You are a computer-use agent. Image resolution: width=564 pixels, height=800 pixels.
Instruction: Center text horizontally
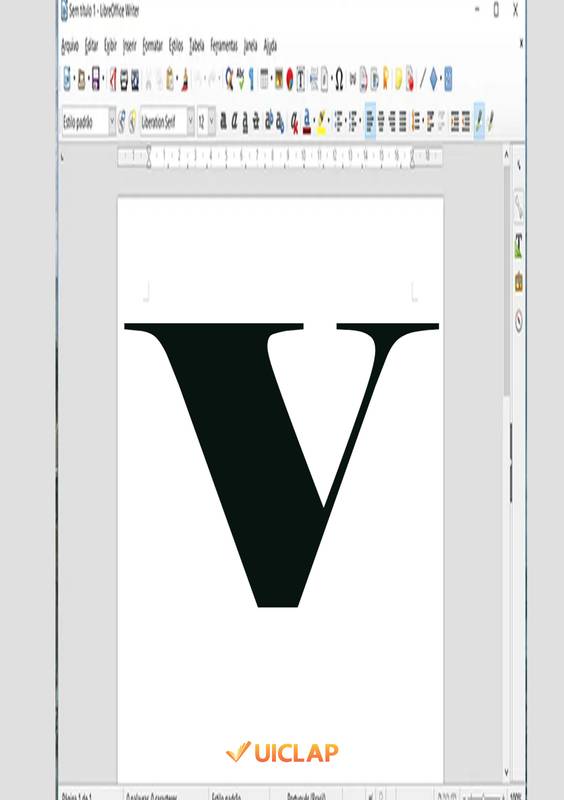click(381, 122)
